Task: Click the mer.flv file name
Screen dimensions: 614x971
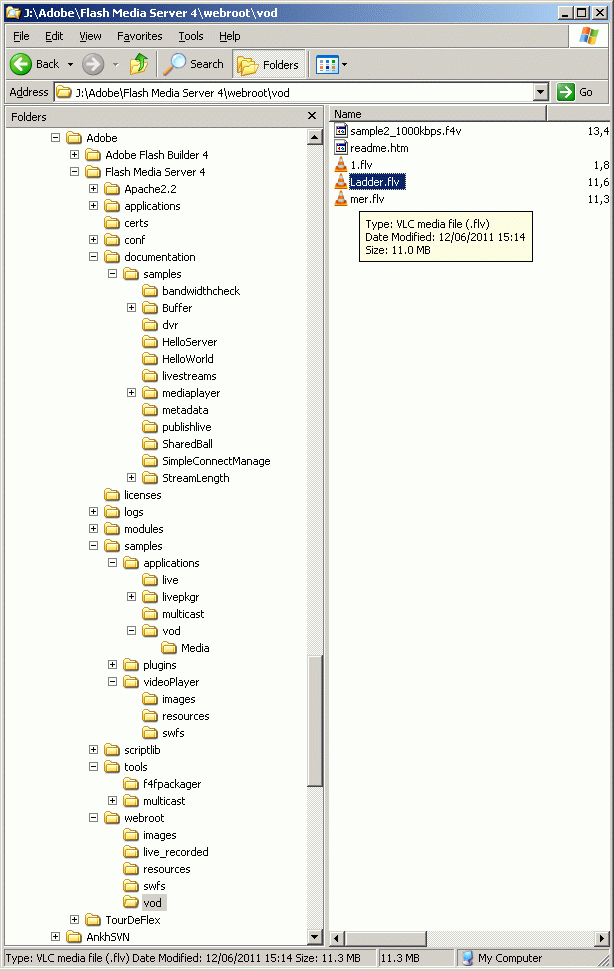Action: click(367, 199)
